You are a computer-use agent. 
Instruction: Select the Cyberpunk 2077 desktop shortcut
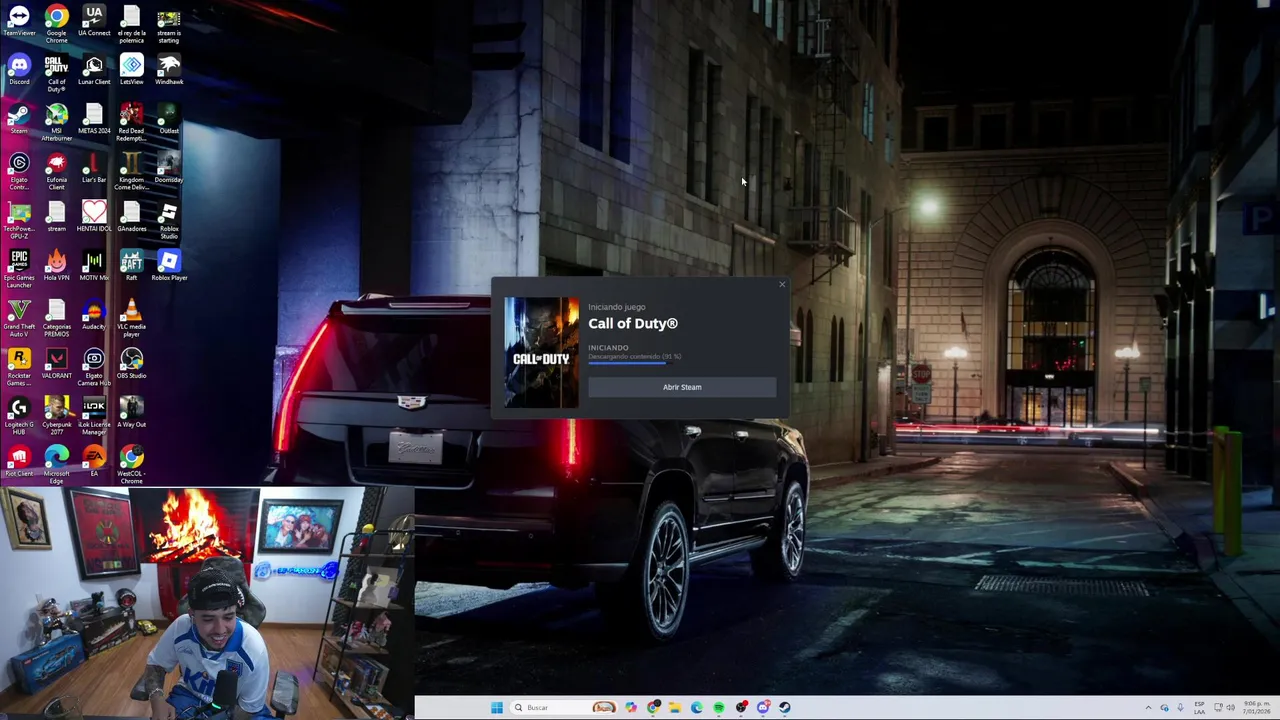click(x=56, y=416)
